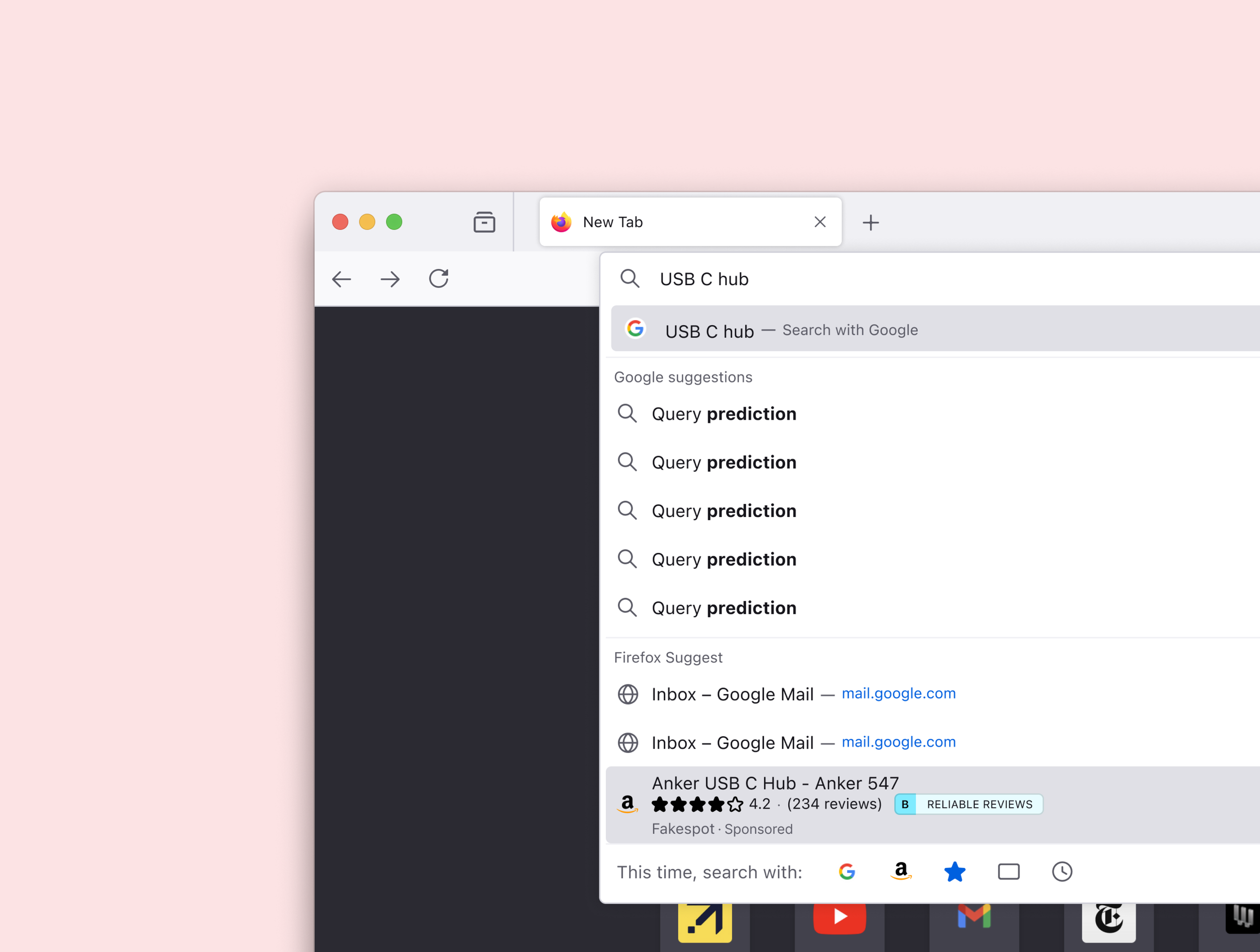This screenshot has width=1260, height=952.
Task: Search this time with Google icon
Action: click(846, 871)
